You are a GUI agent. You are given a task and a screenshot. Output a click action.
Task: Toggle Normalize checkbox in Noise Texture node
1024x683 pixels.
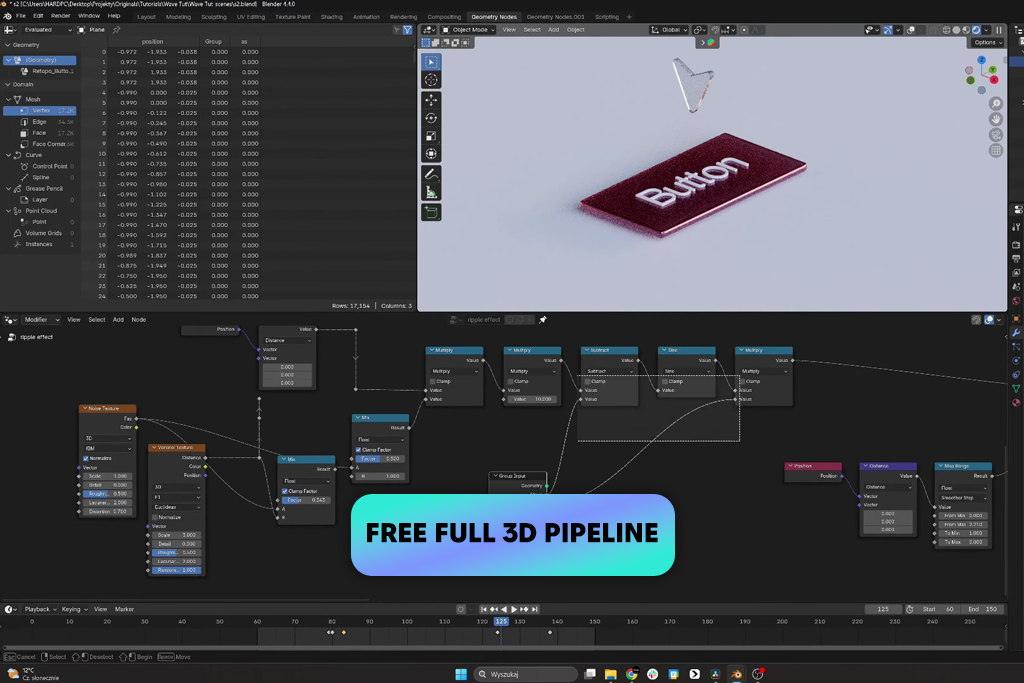pyautogui.click(x=86, y=458)
